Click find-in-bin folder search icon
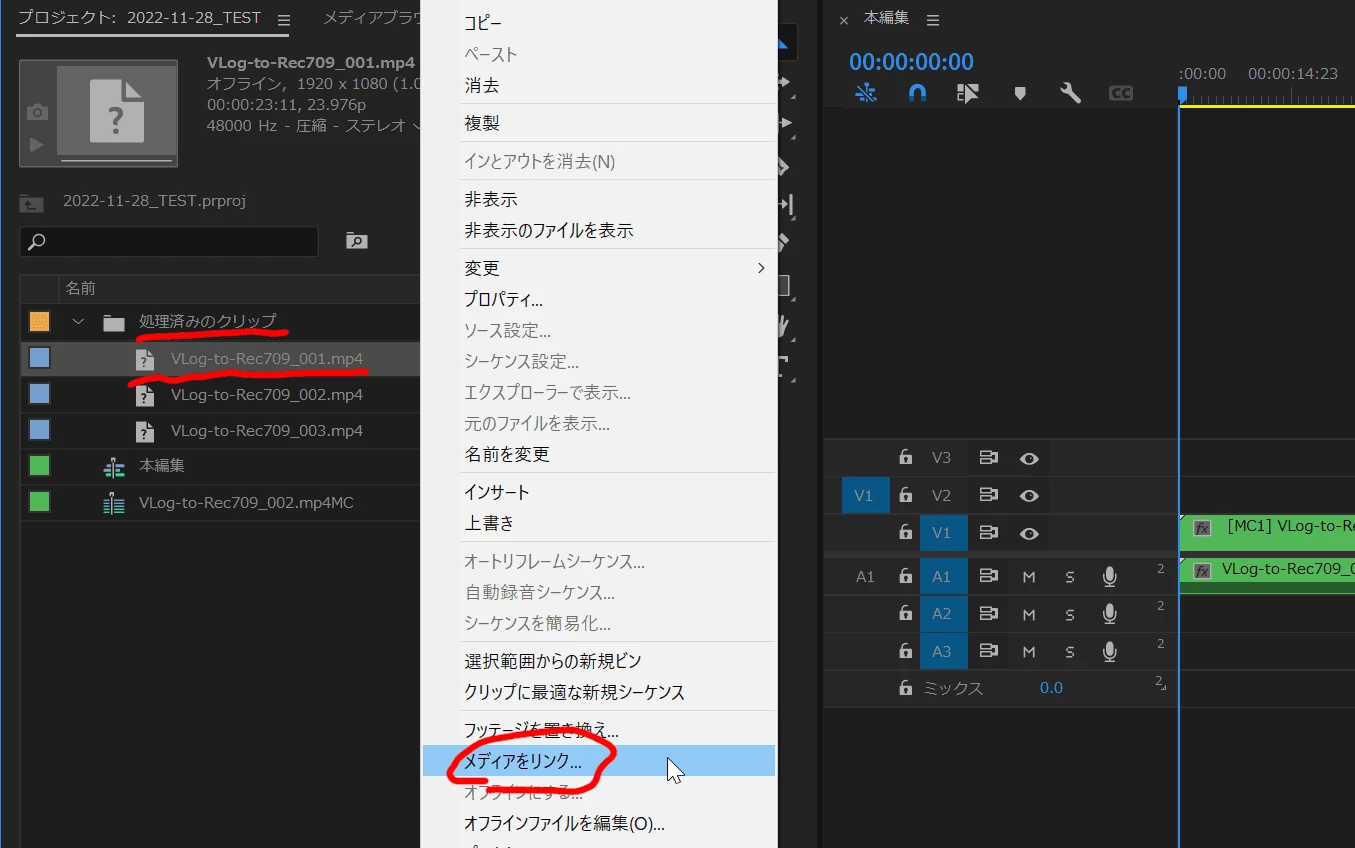 [x=357, y=240]
